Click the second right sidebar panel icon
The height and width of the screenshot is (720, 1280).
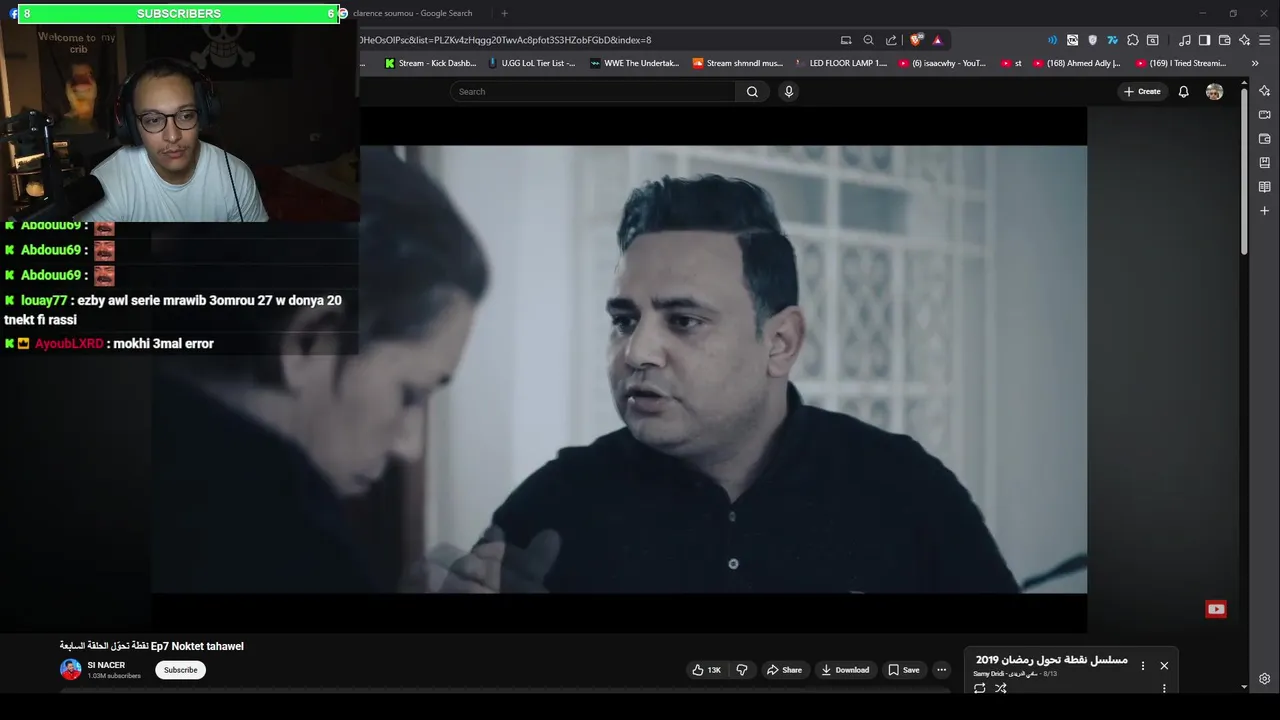[x=1265, y=115]
